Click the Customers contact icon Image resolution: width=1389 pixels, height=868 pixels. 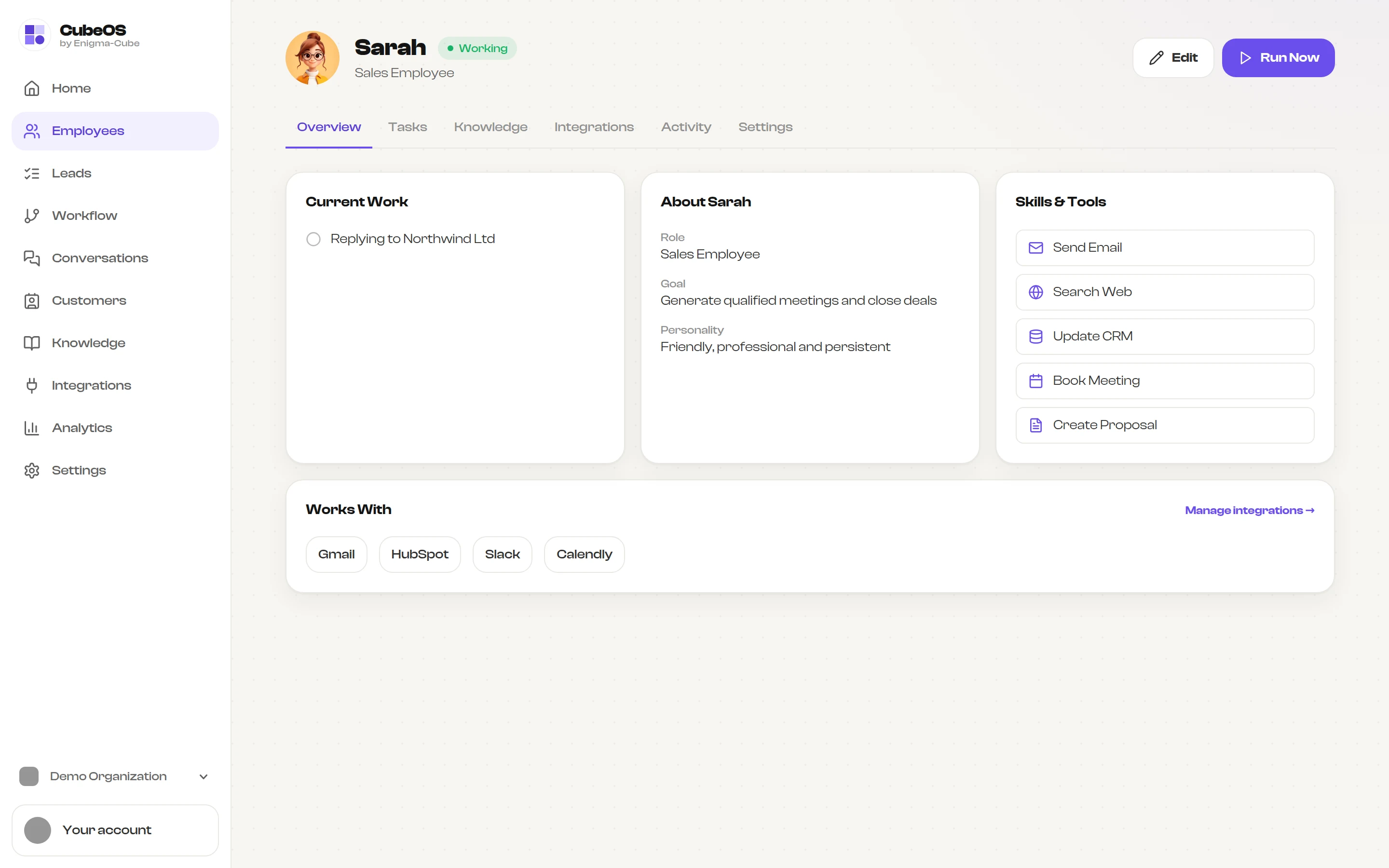[31, 301]
